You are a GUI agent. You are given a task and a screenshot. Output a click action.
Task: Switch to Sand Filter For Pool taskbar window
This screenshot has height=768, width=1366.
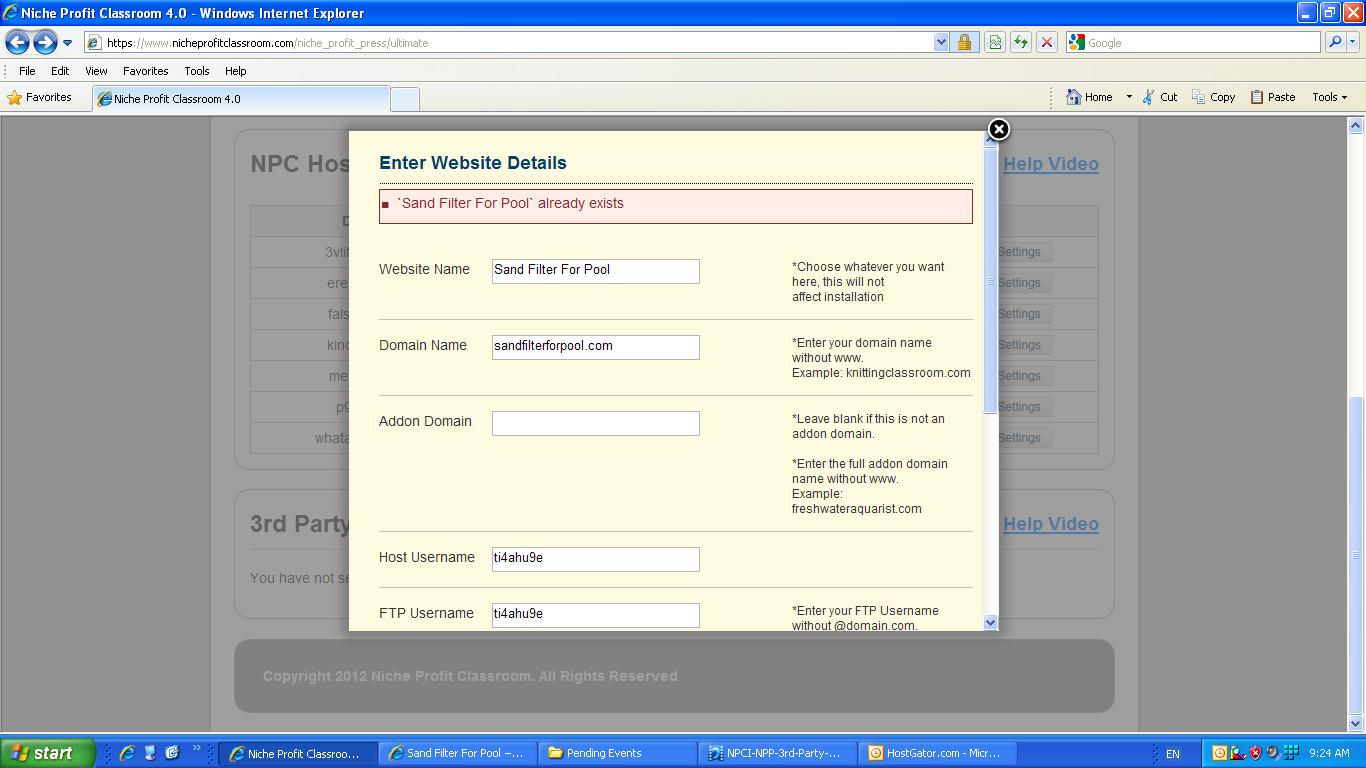[457, 753]
